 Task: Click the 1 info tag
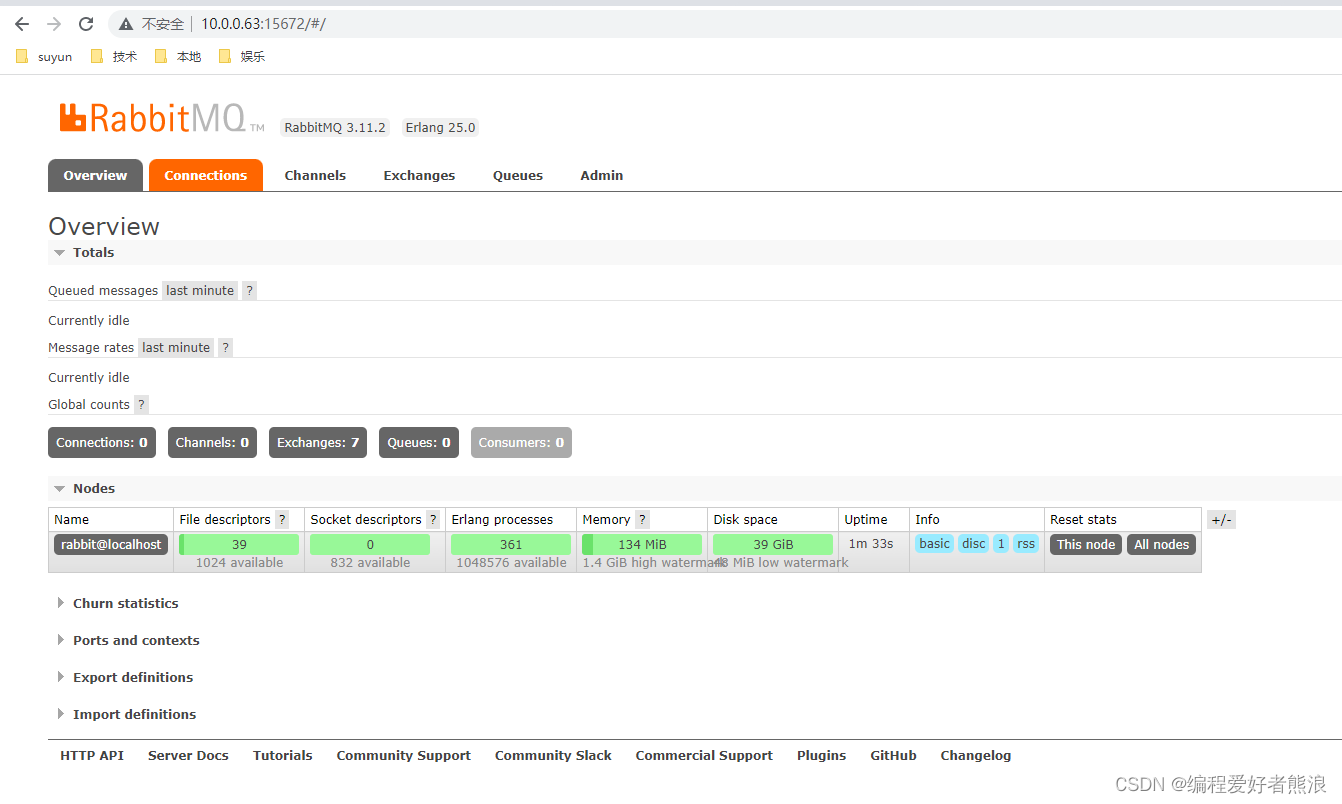click(x=1001, y=544)
